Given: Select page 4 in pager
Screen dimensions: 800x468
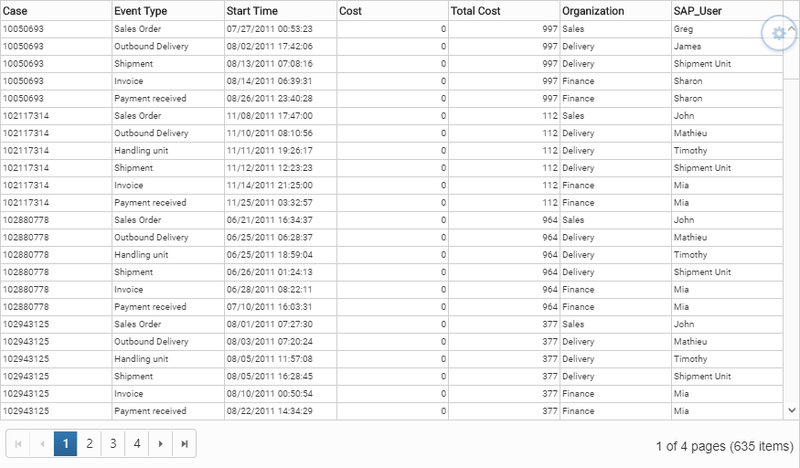Looking at the screenshot, I should (x=137, y=444).
